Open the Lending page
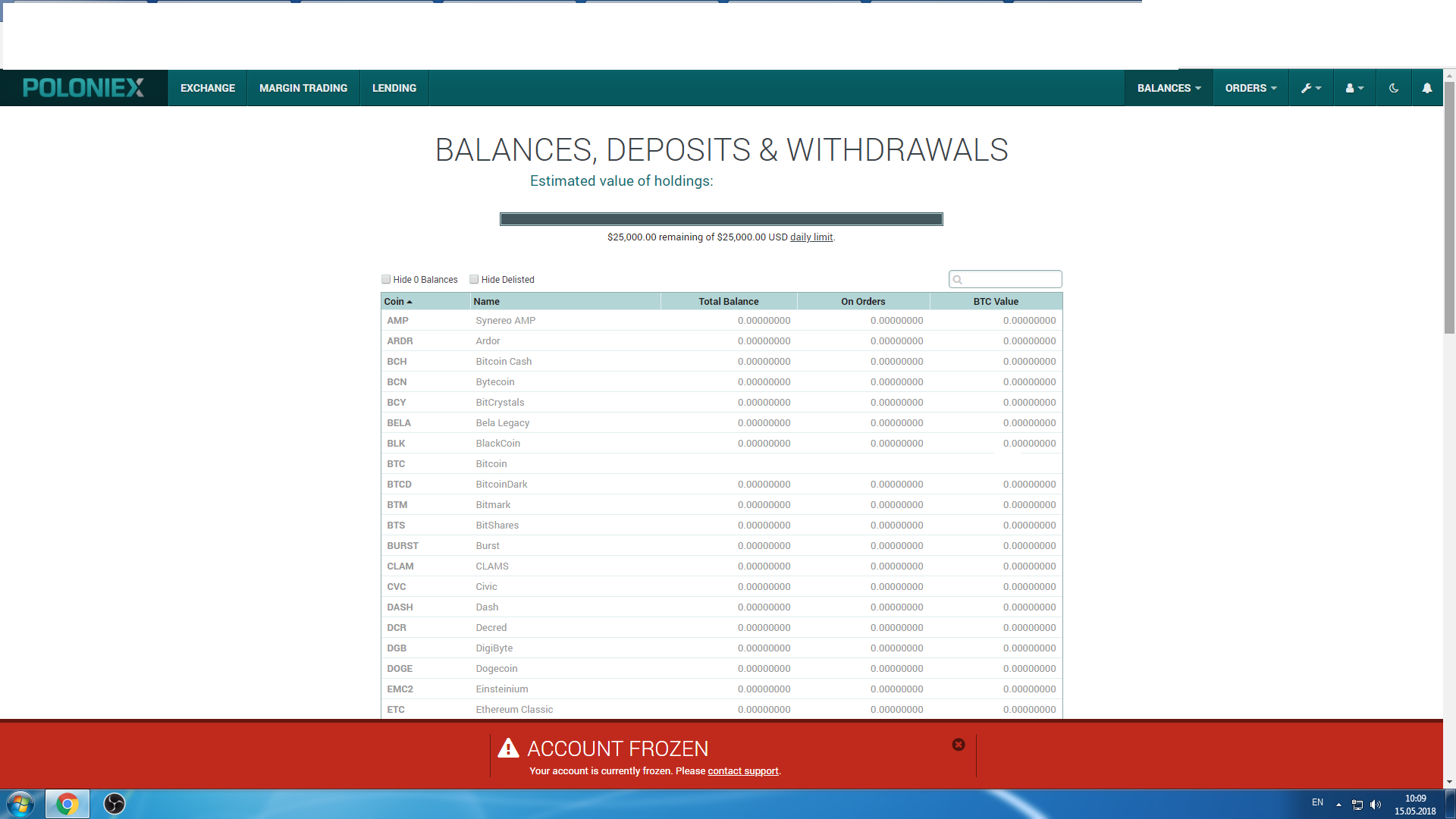This screenshot has height=819, width=1456. click(x=394, y=88)
